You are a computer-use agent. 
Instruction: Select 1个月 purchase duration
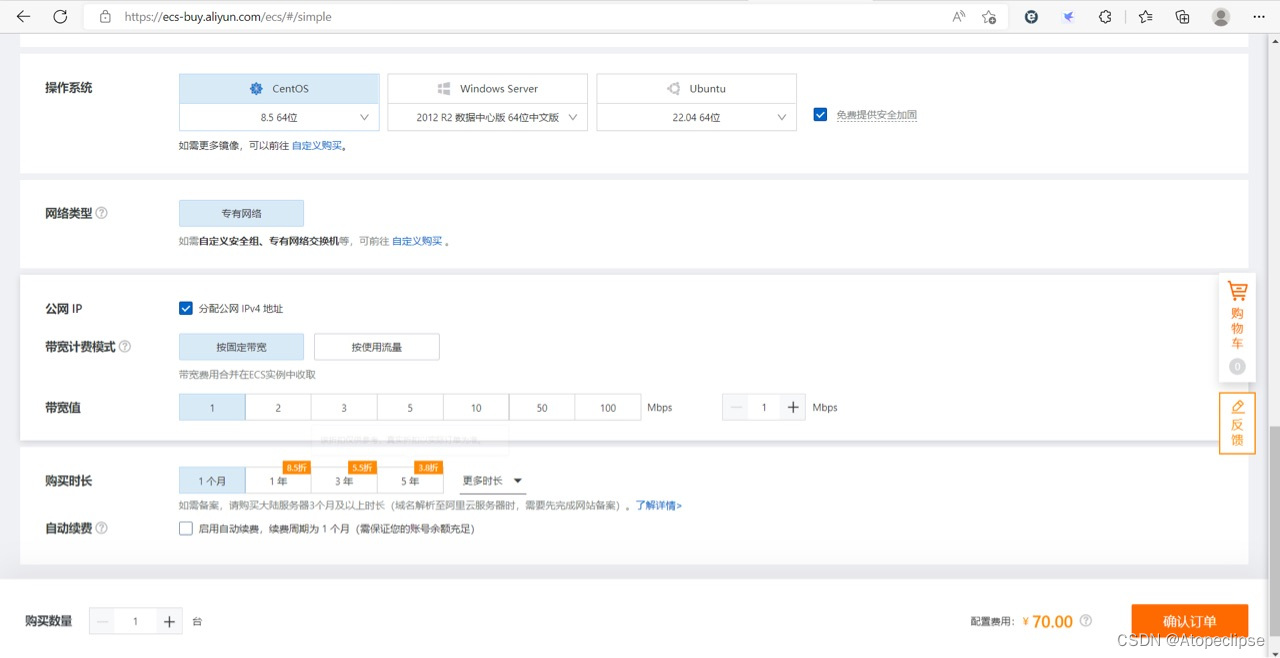point(212,481)
